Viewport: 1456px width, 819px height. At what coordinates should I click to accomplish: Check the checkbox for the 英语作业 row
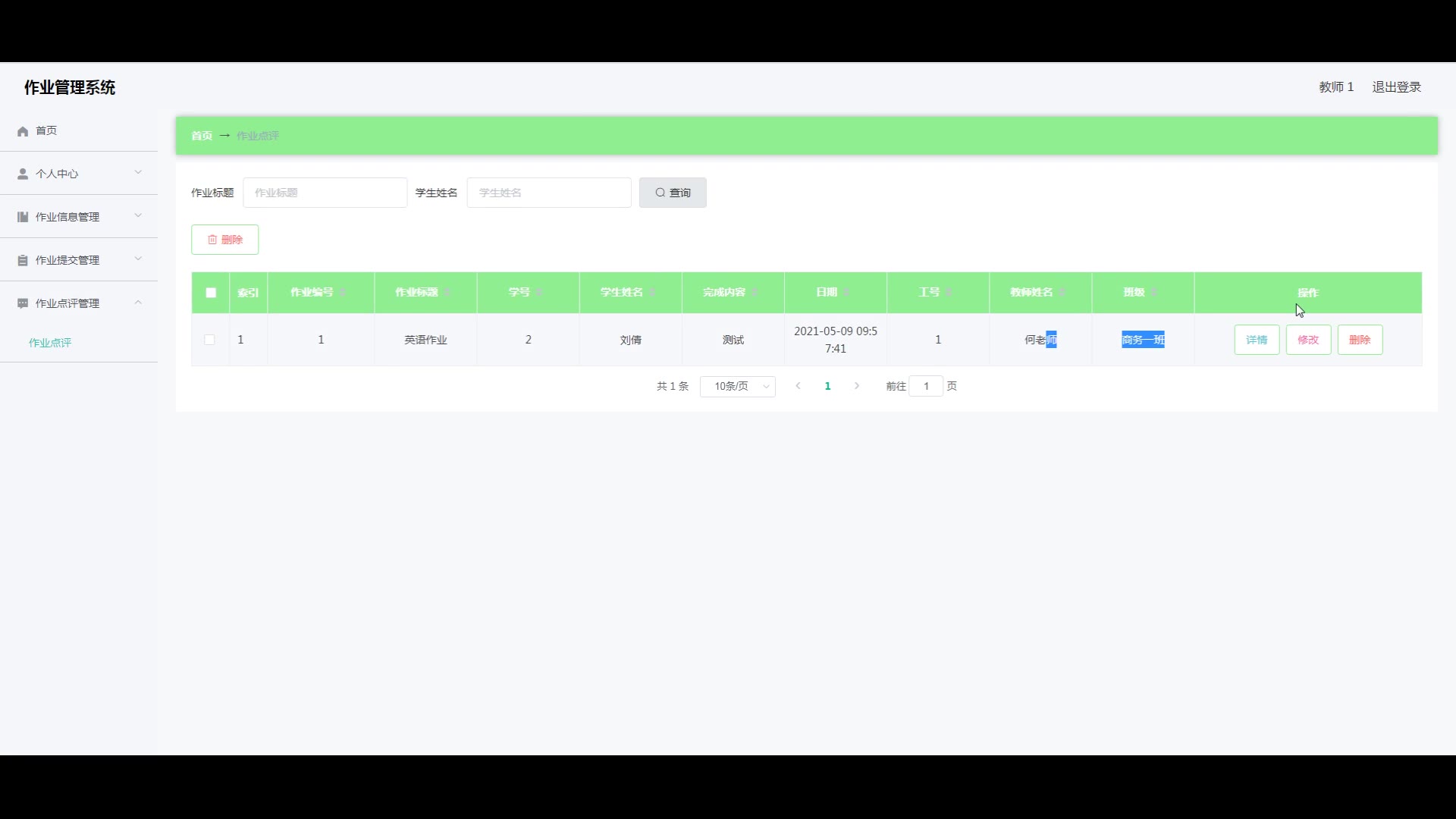tap(209, 340)
